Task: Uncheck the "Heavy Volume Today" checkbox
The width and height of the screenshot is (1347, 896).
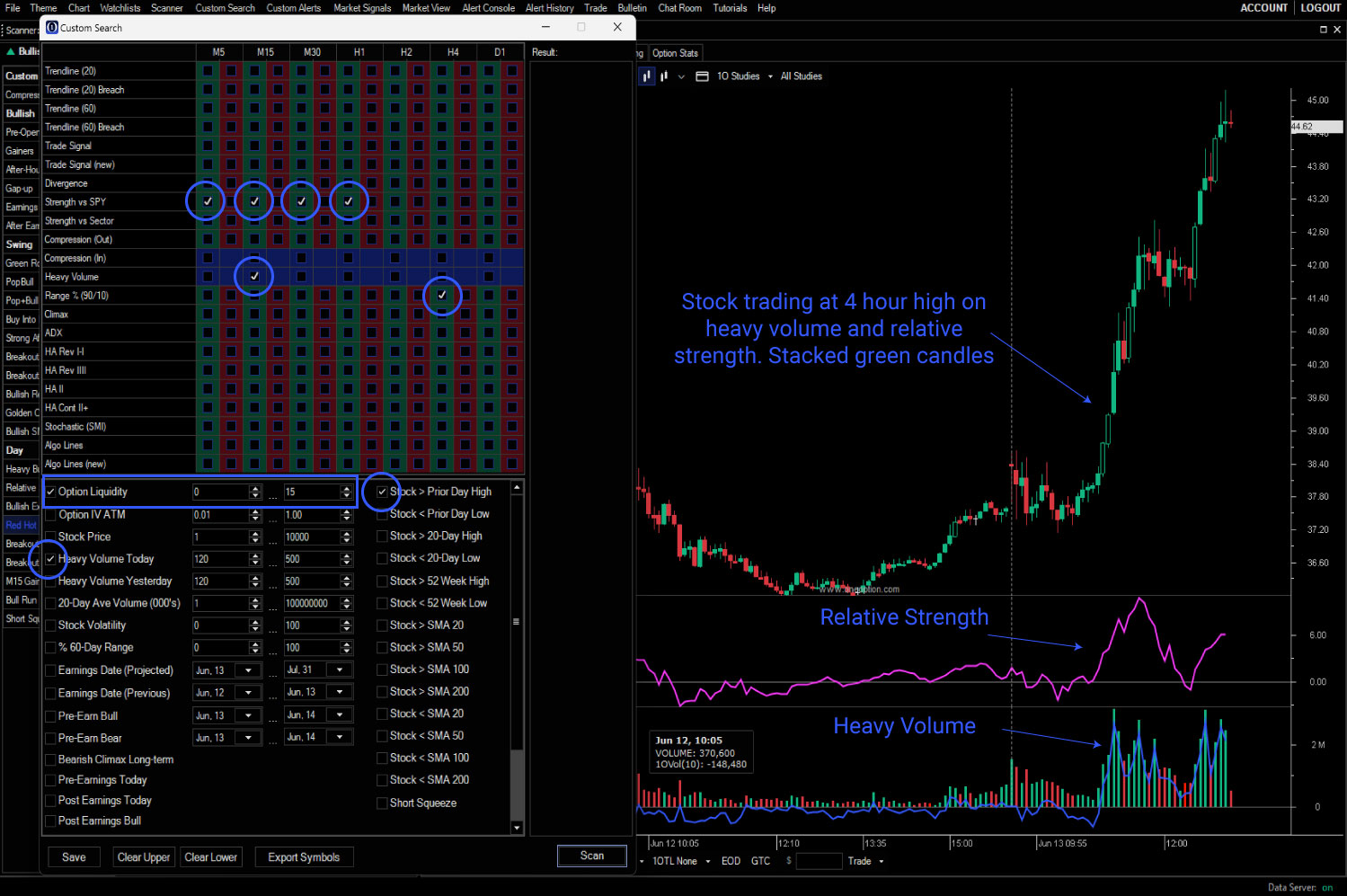Action: 51,558
